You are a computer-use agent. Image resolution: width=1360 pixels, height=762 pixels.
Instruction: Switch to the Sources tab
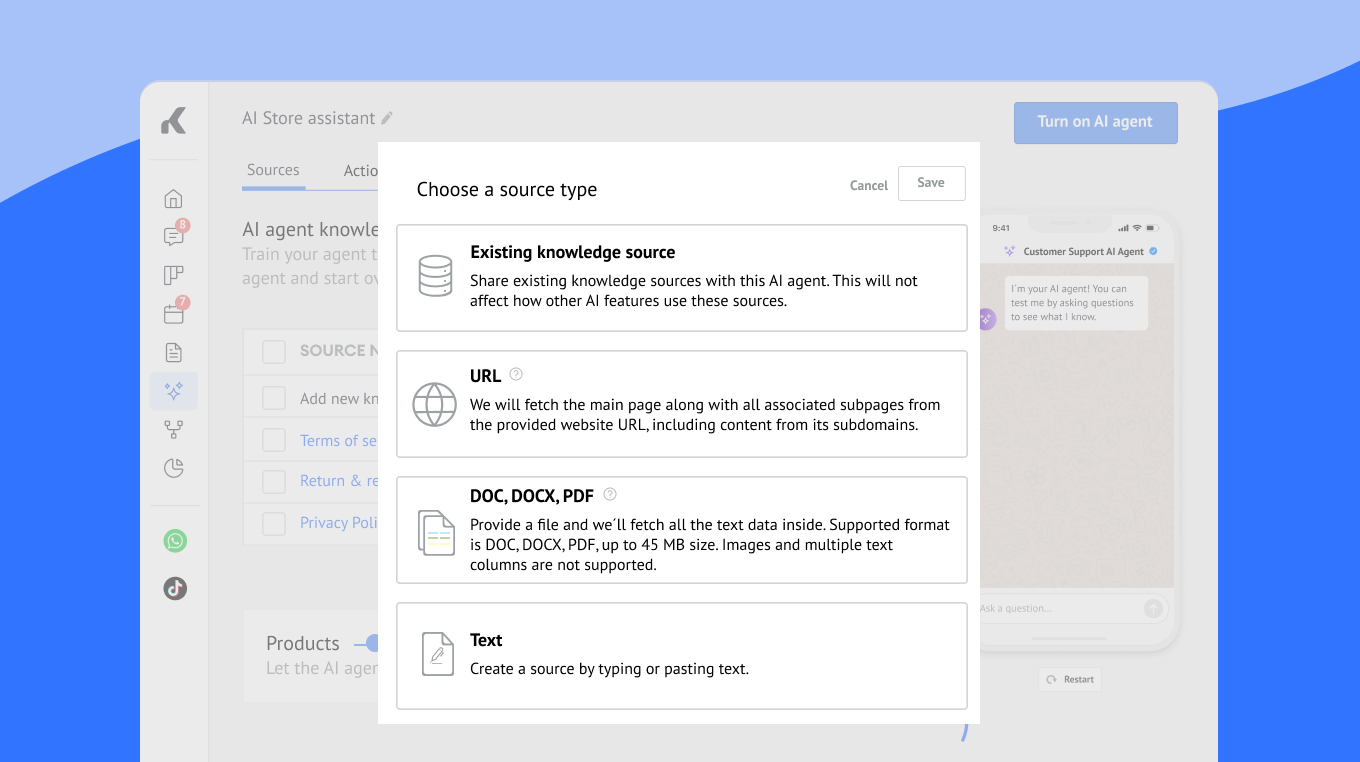pos(273,170)
